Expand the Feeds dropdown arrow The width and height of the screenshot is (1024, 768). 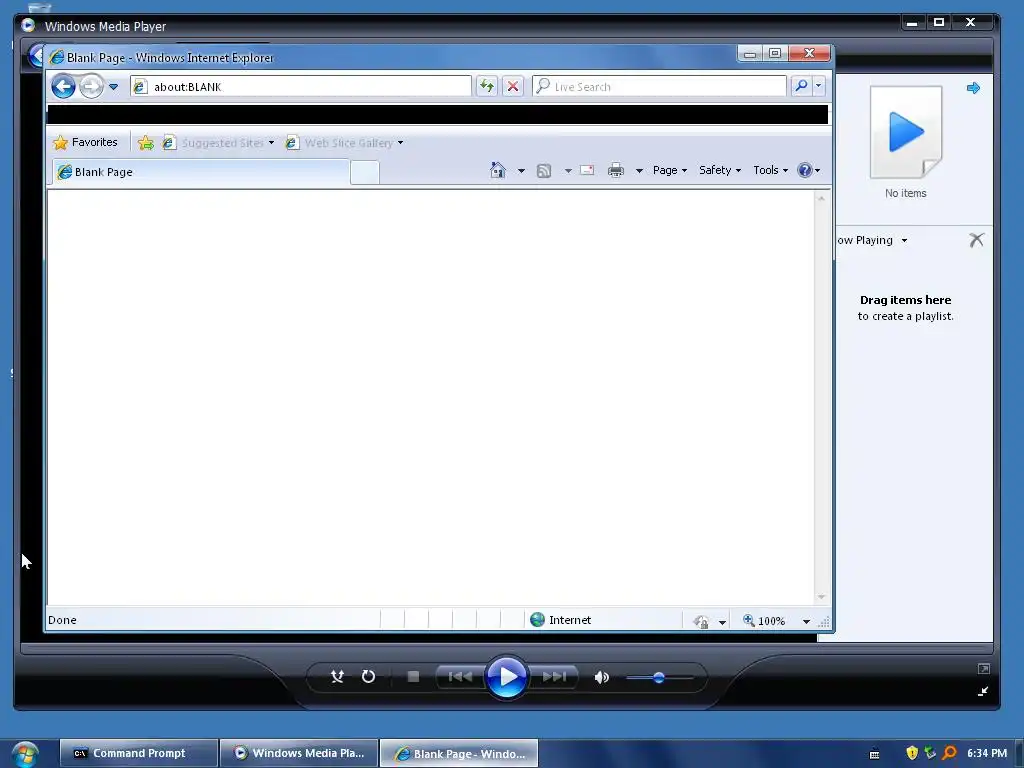(x=568, y=171)
